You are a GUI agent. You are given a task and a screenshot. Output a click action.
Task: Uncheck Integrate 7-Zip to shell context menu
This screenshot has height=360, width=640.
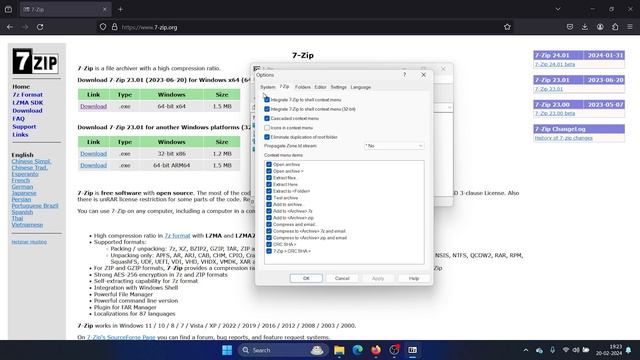267,100
